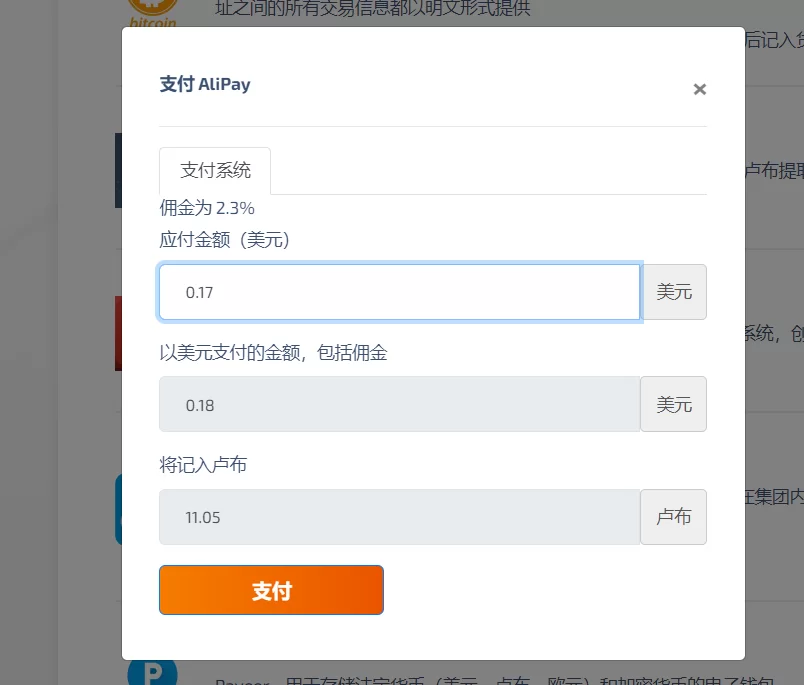Click the 将记入卢布 label
The image size is (804, 685).
coord(203,465)
